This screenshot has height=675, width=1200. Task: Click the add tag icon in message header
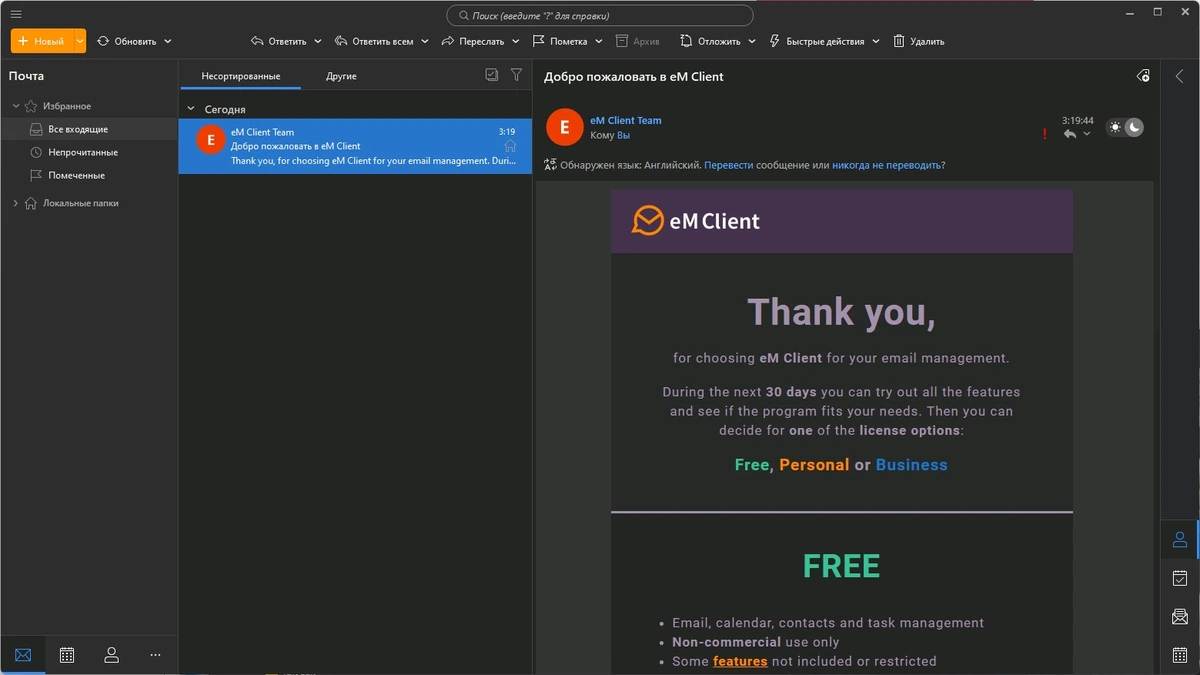[1144, 76]
